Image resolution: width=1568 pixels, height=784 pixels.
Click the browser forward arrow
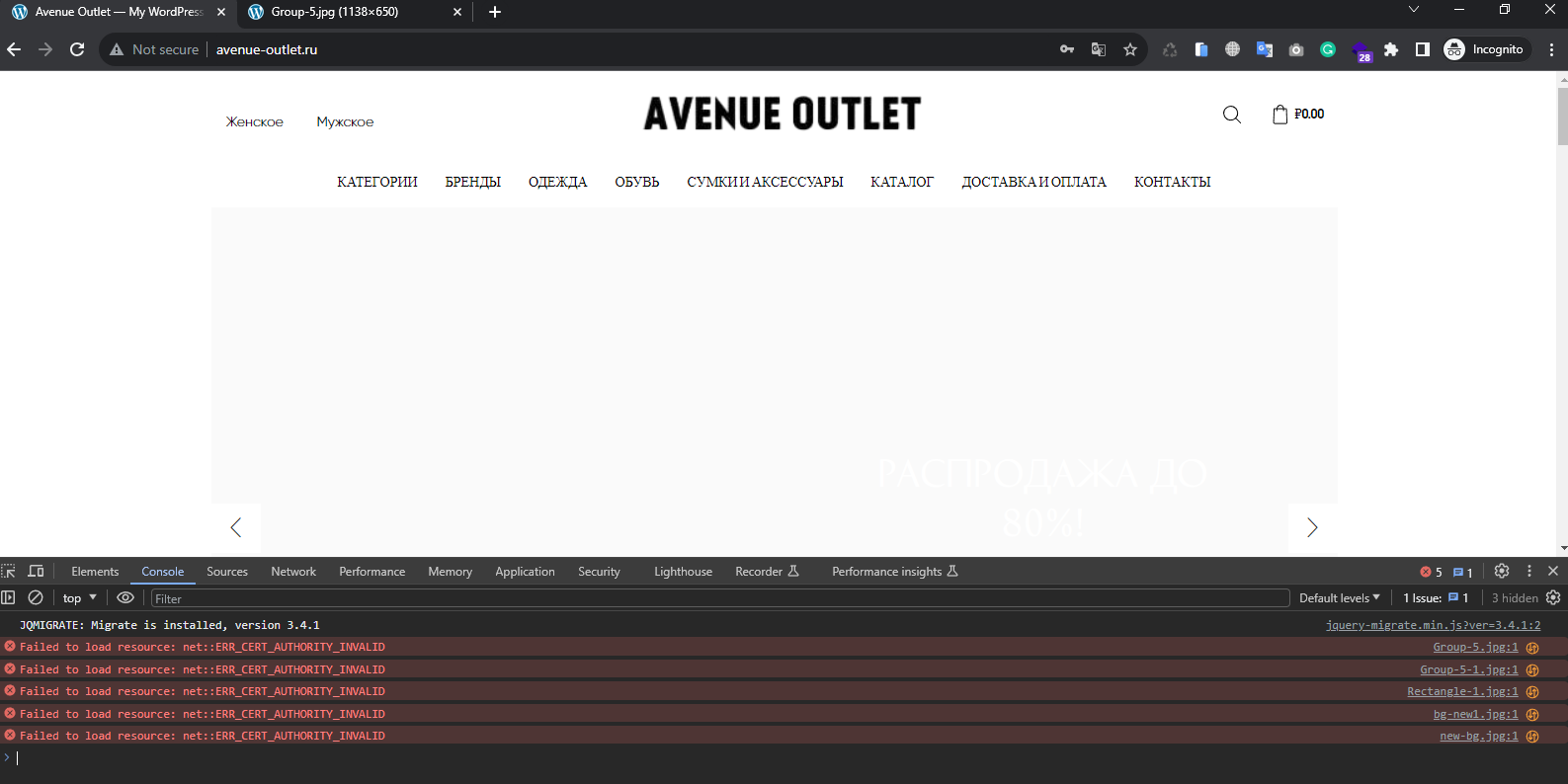pos(45,49)
